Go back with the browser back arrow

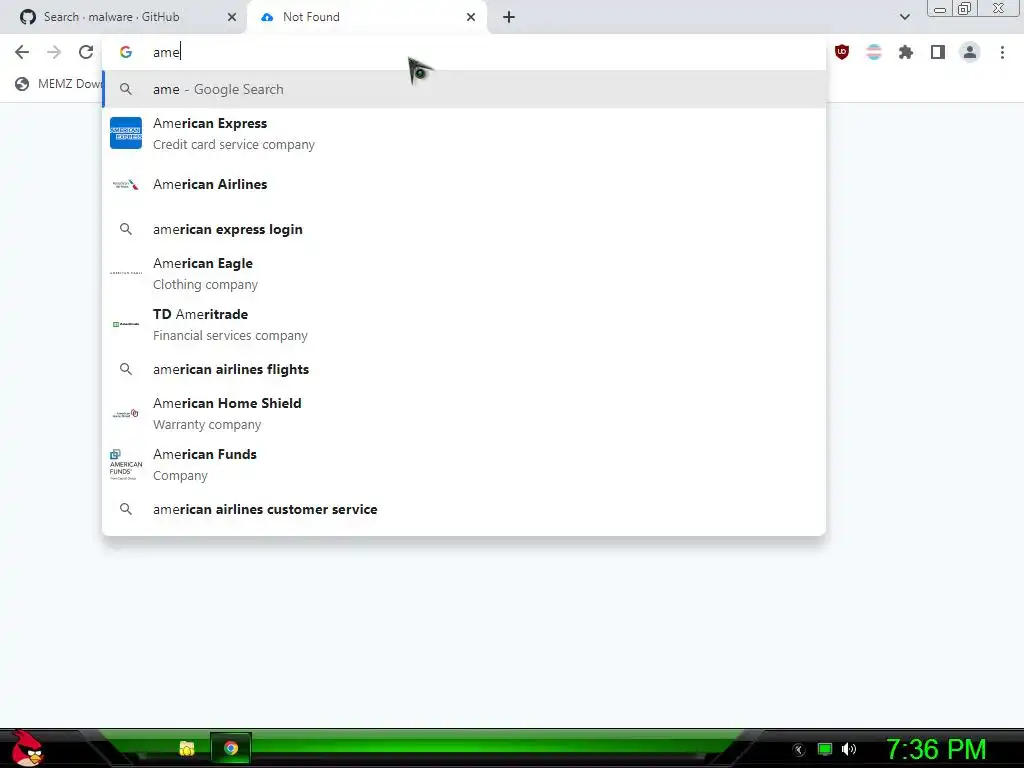22,52
